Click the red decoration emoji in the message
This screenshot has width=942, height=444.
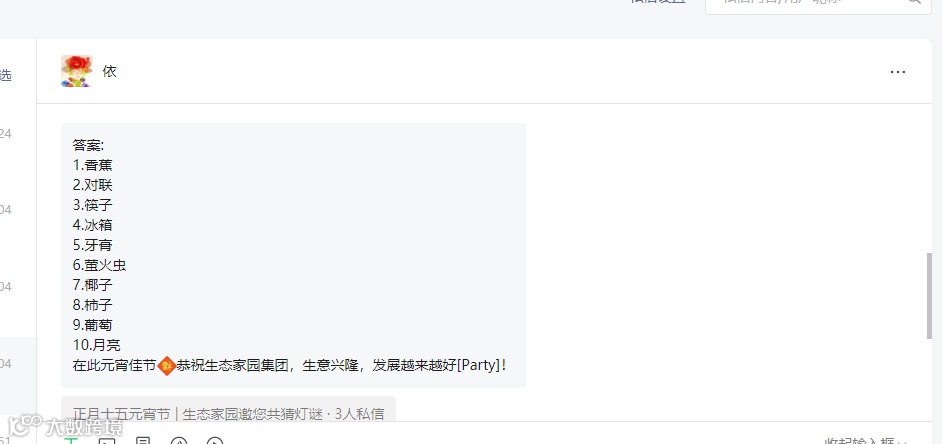point(166,365)
